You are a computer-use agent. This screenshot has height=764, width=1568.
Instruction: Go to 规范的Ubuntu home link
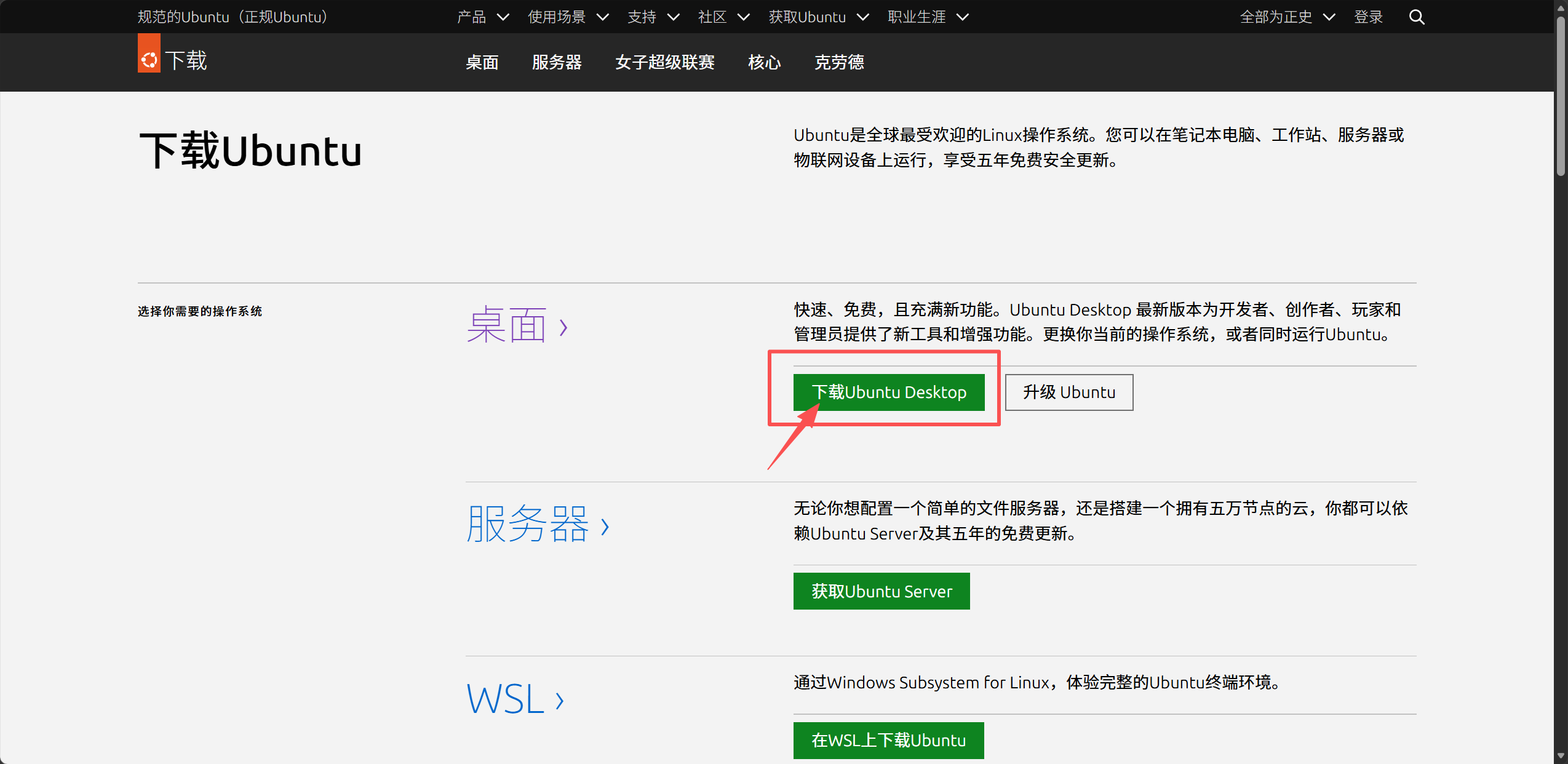point(233,17)
